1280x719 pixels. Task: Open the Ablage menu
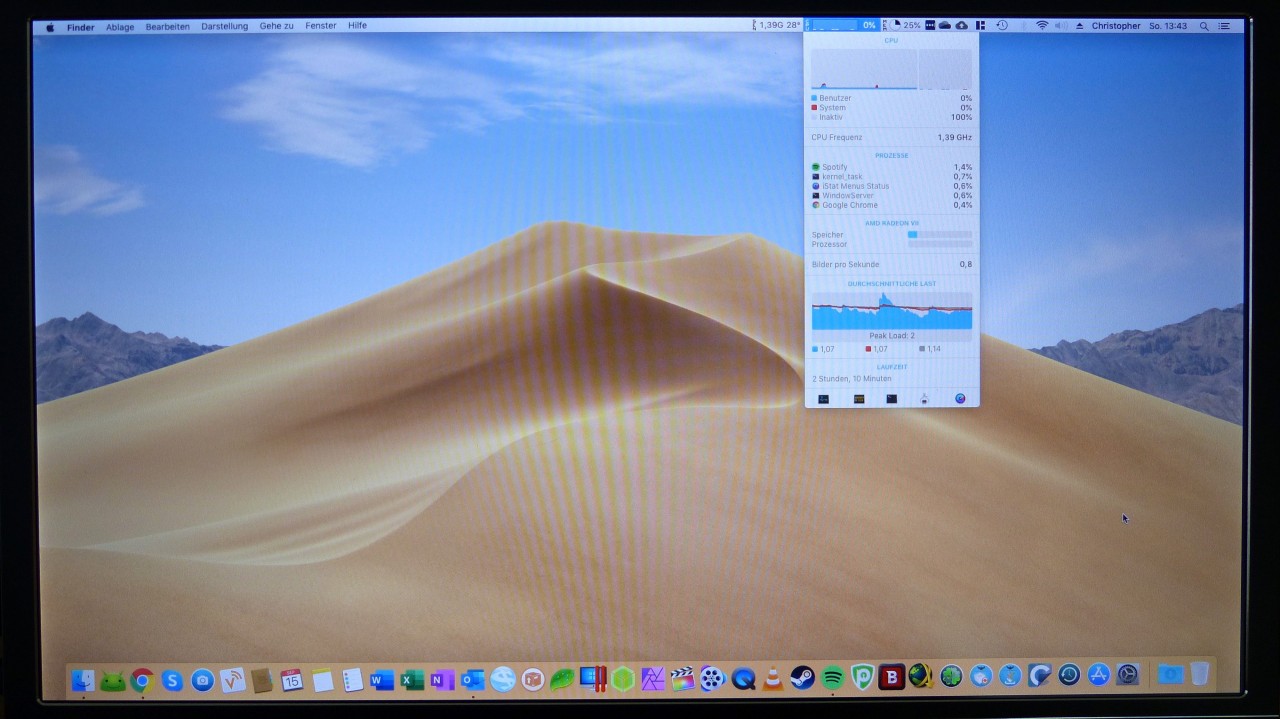(120, 27)
